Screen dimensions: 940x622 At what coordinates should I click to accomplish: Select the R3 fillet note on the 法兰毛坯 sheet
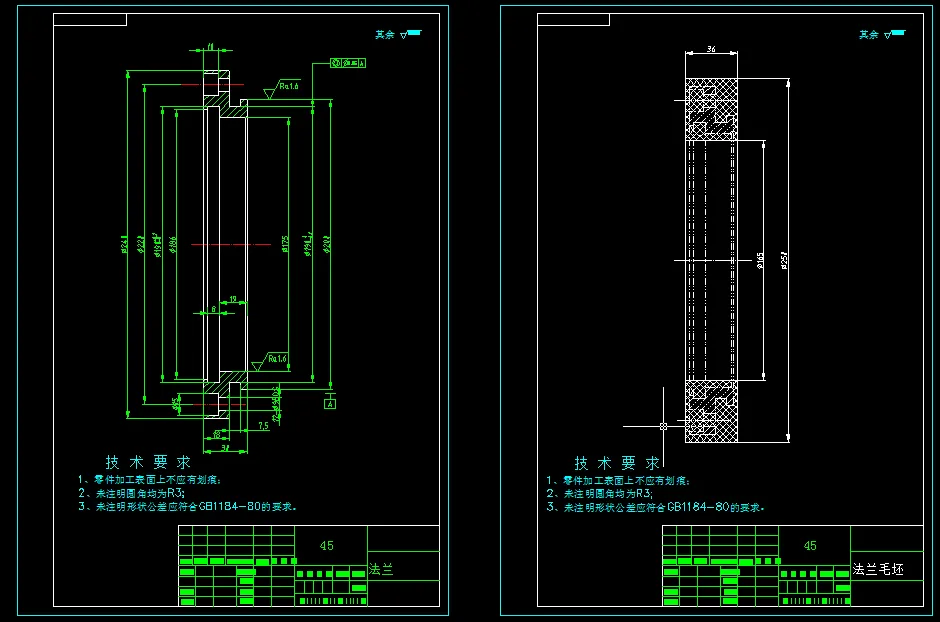coord(599,494)
